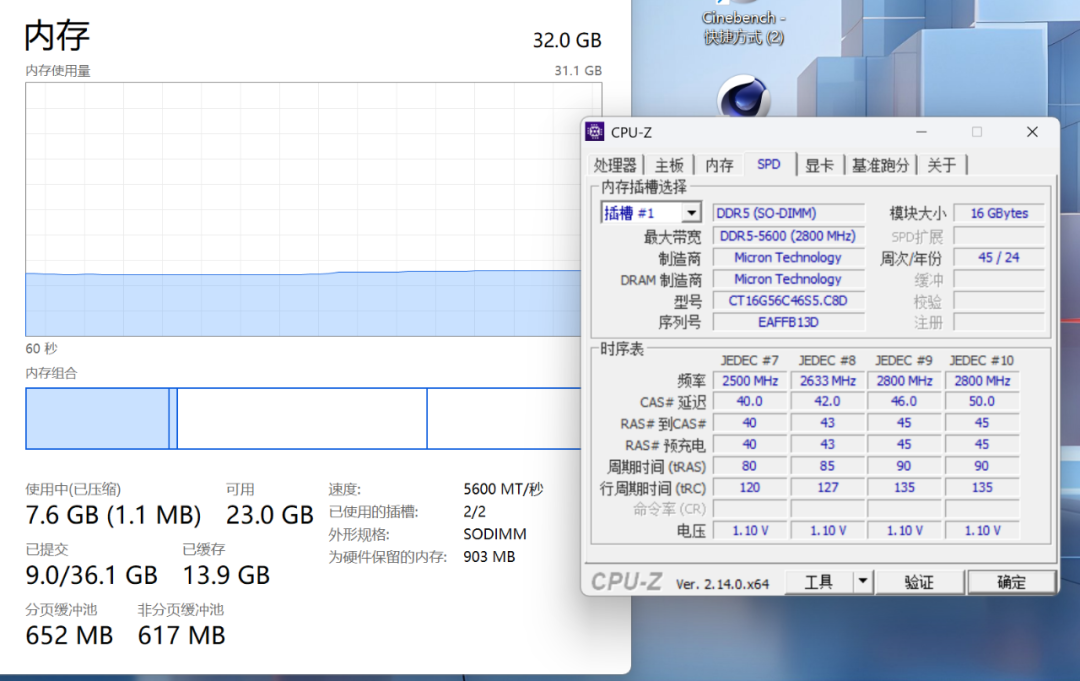Open the 基准跑分 tab
The width and height of the screenshot is (1080, 681).
pyautogui.click(x=880, y=165)
